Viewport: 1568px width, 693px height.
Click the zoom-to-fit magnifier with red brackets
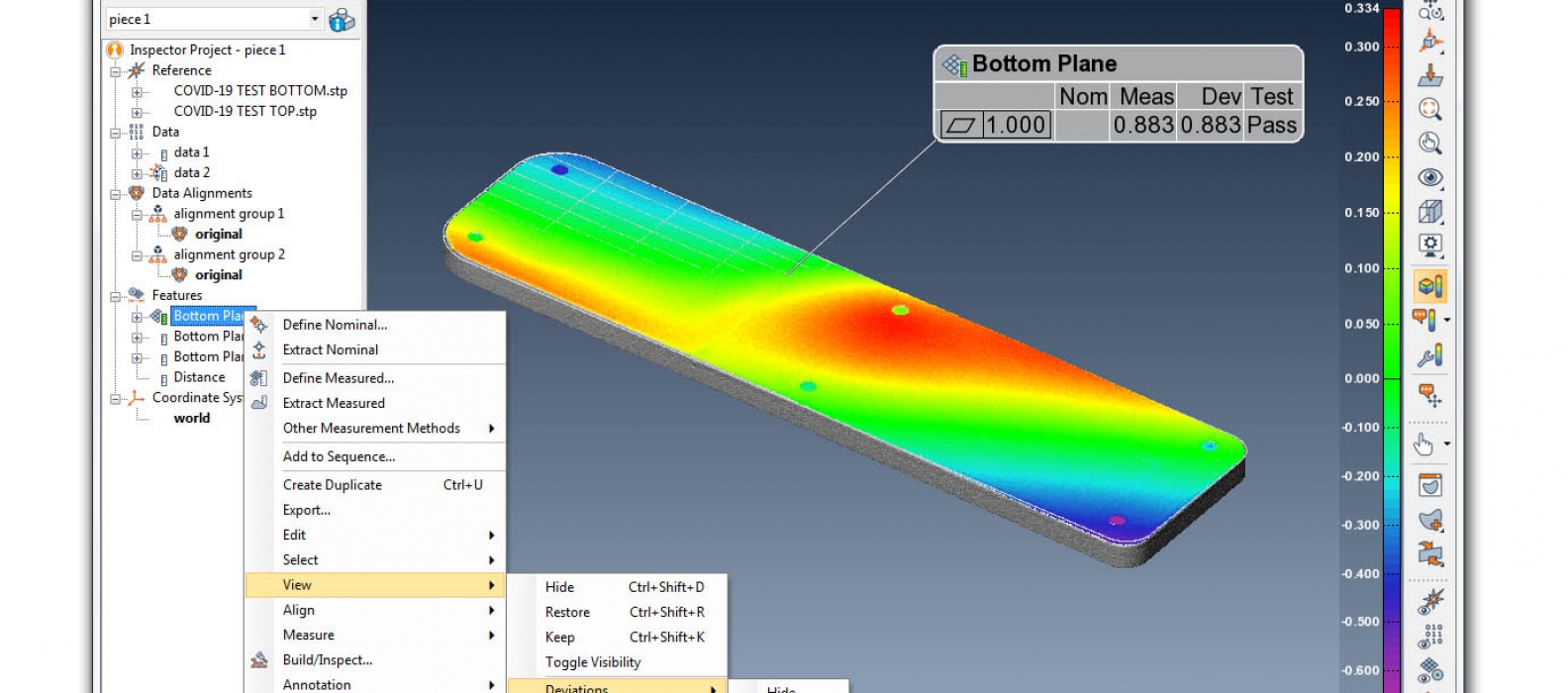(1429, 109)
